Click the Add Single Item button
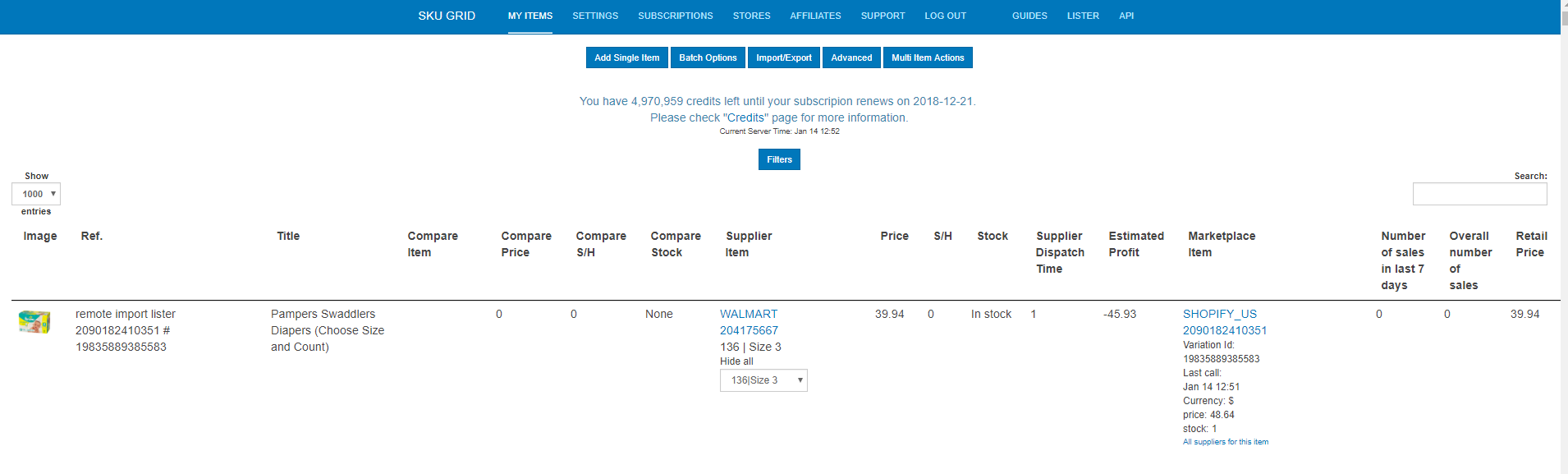 coord(627,58)
